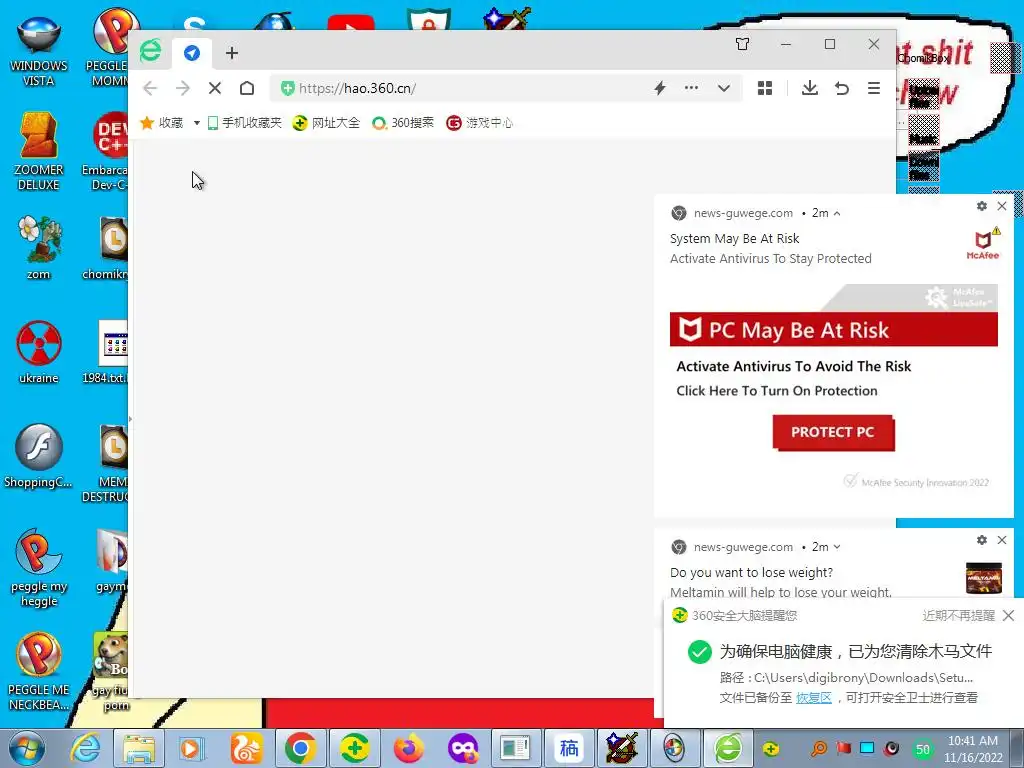Open the PEGGLE ME NECKBEA... desktop icon

39,671
